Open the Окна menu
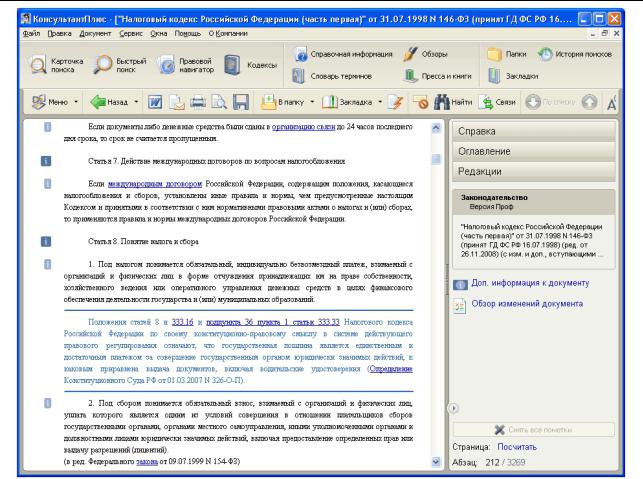The height and width of the screenshot is (479, 643). (159, 34)
